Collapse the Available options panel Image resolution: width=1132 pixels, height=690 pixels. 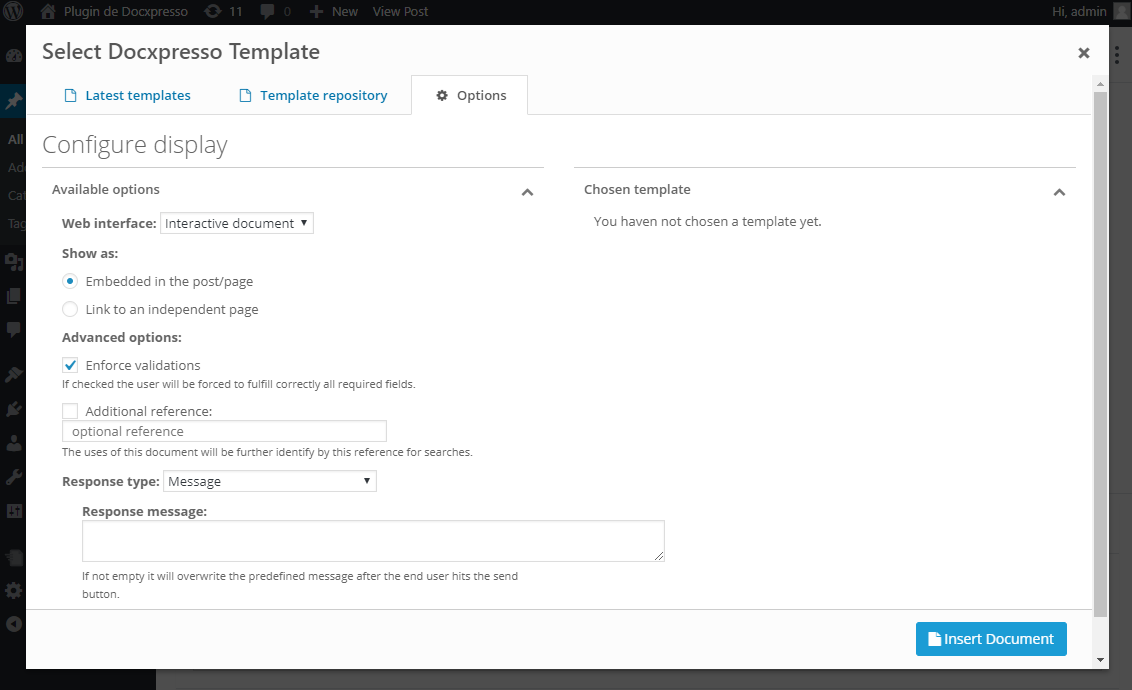(x=528, y=192)
